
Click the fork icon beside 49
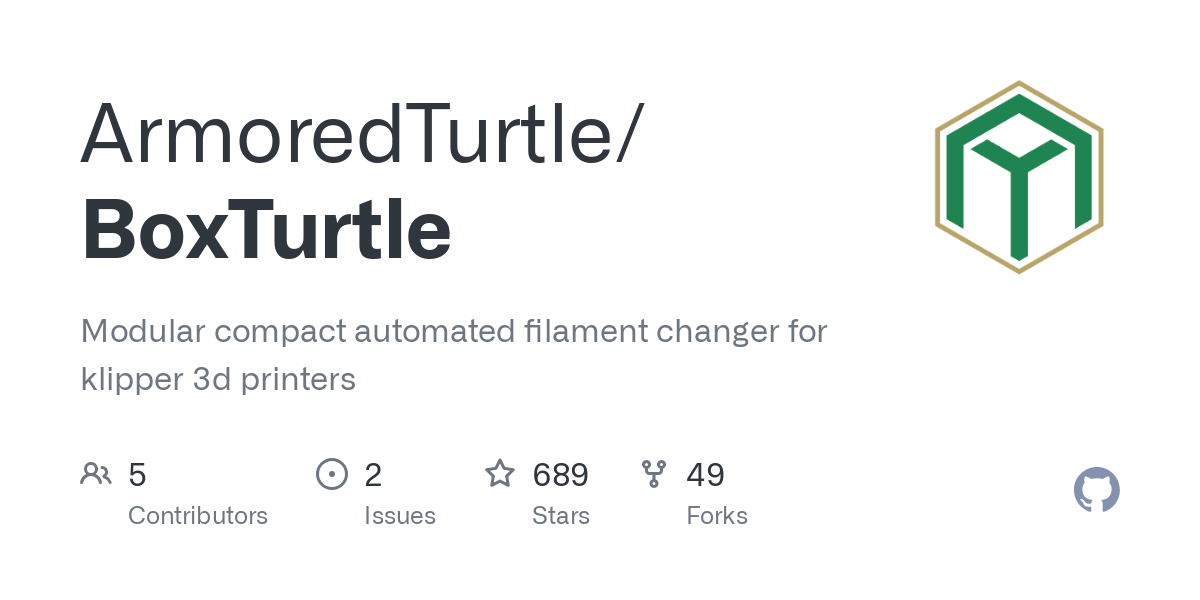654,474
